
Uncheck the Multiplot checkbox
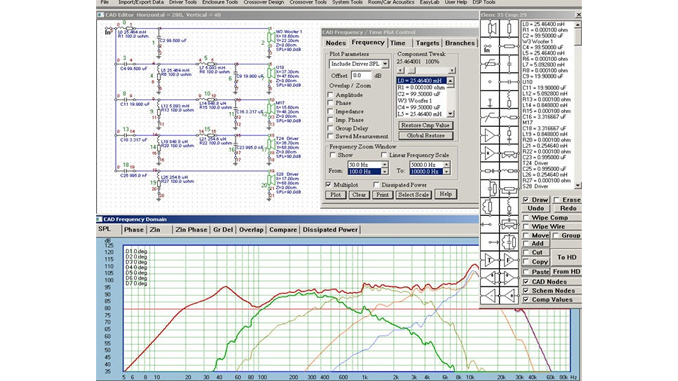329,185
